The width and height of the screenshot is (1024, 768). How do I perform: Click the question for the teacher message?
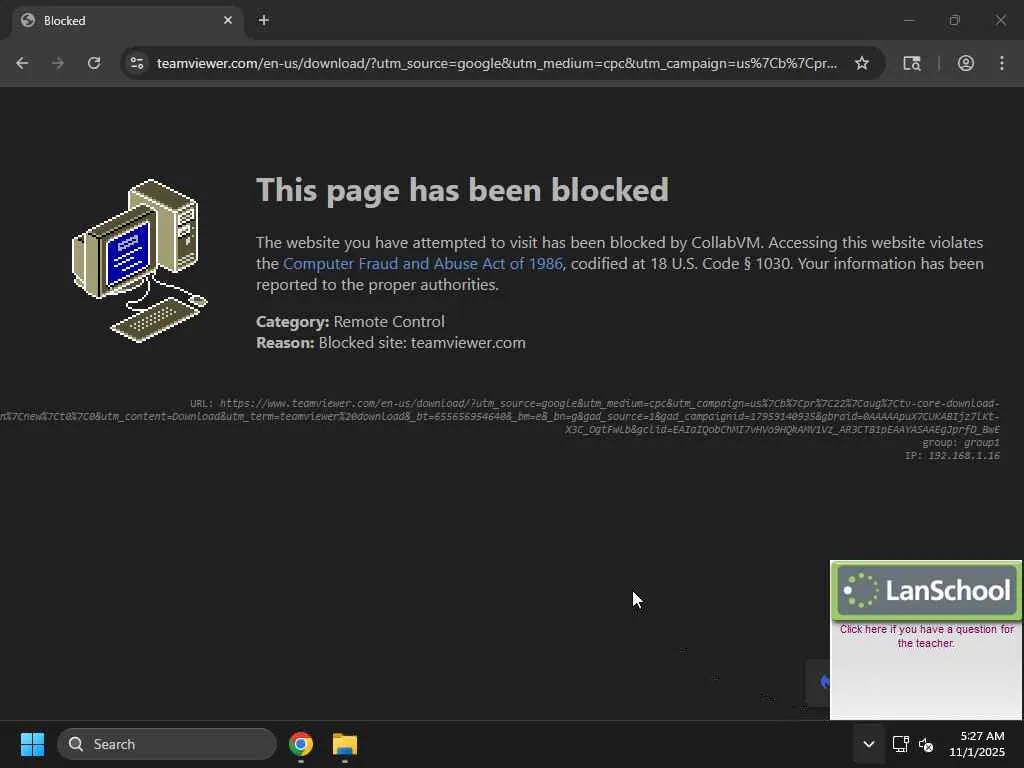(x=927, y=636)
